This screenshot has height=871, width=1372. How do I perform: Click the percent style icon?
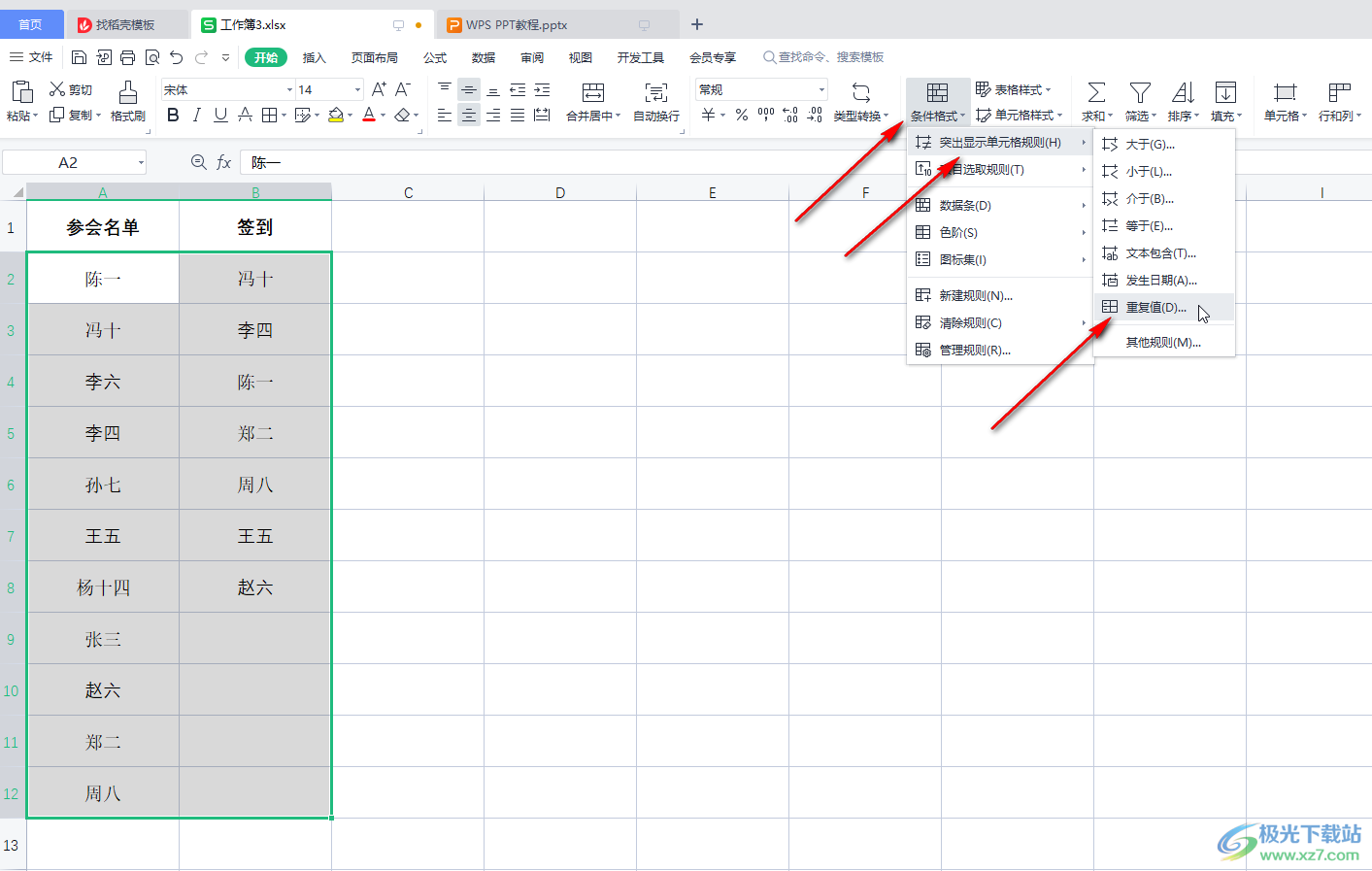pos(742,116)
